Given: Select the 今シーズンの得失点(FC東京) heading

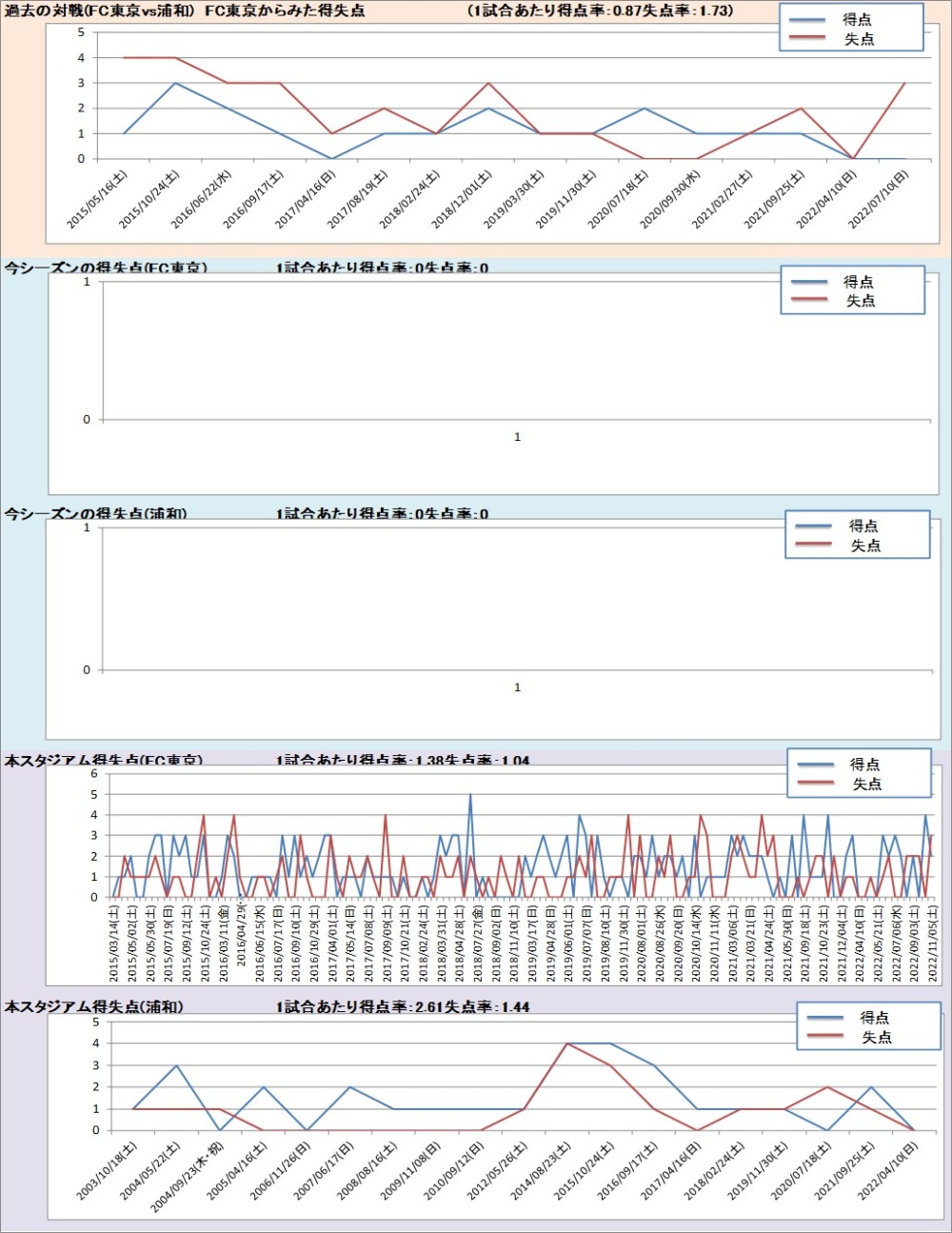Looking at the screenshot, I should [105, 268].
